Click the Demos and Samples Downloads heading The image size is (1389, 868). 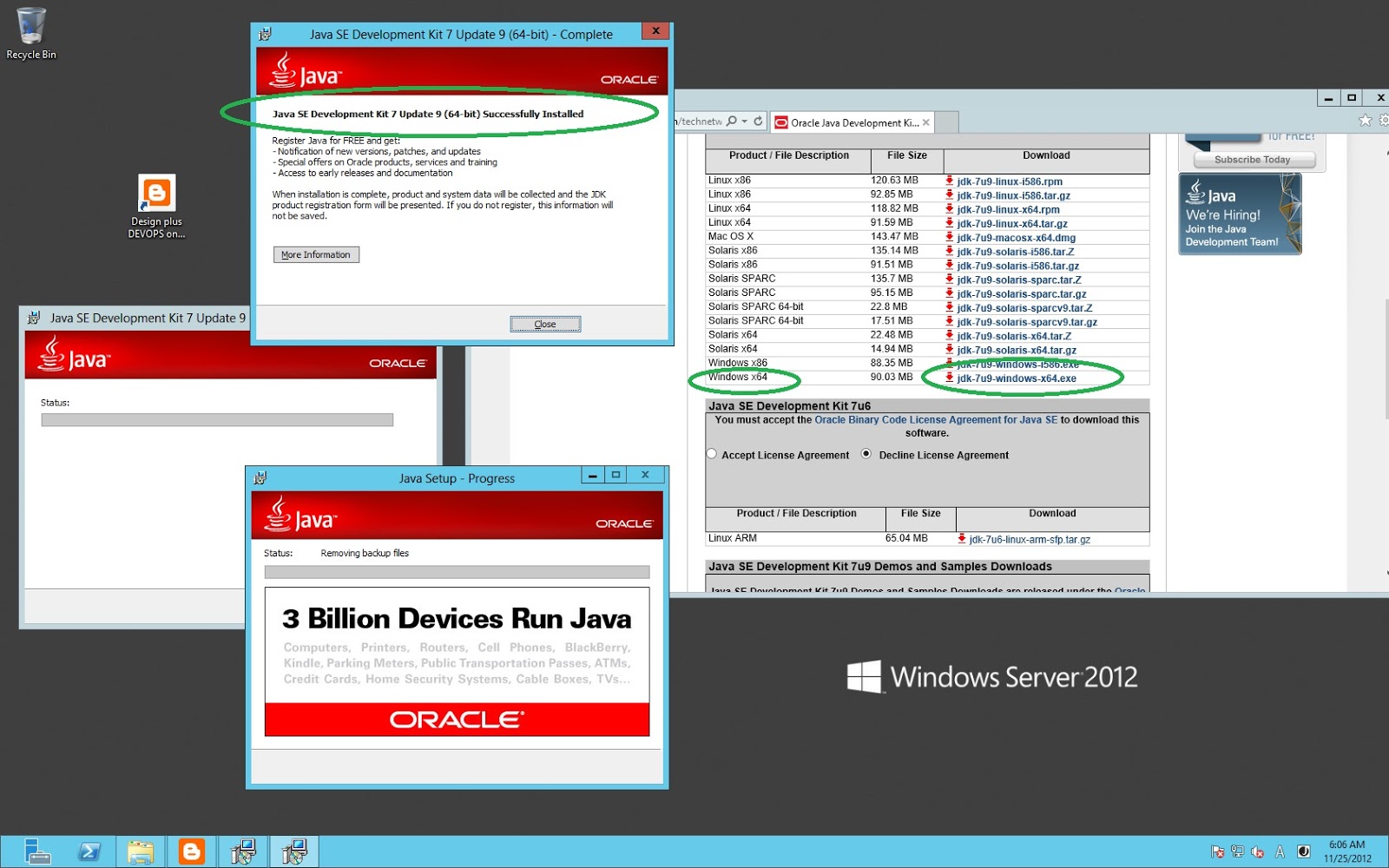[x=880, y=566]
